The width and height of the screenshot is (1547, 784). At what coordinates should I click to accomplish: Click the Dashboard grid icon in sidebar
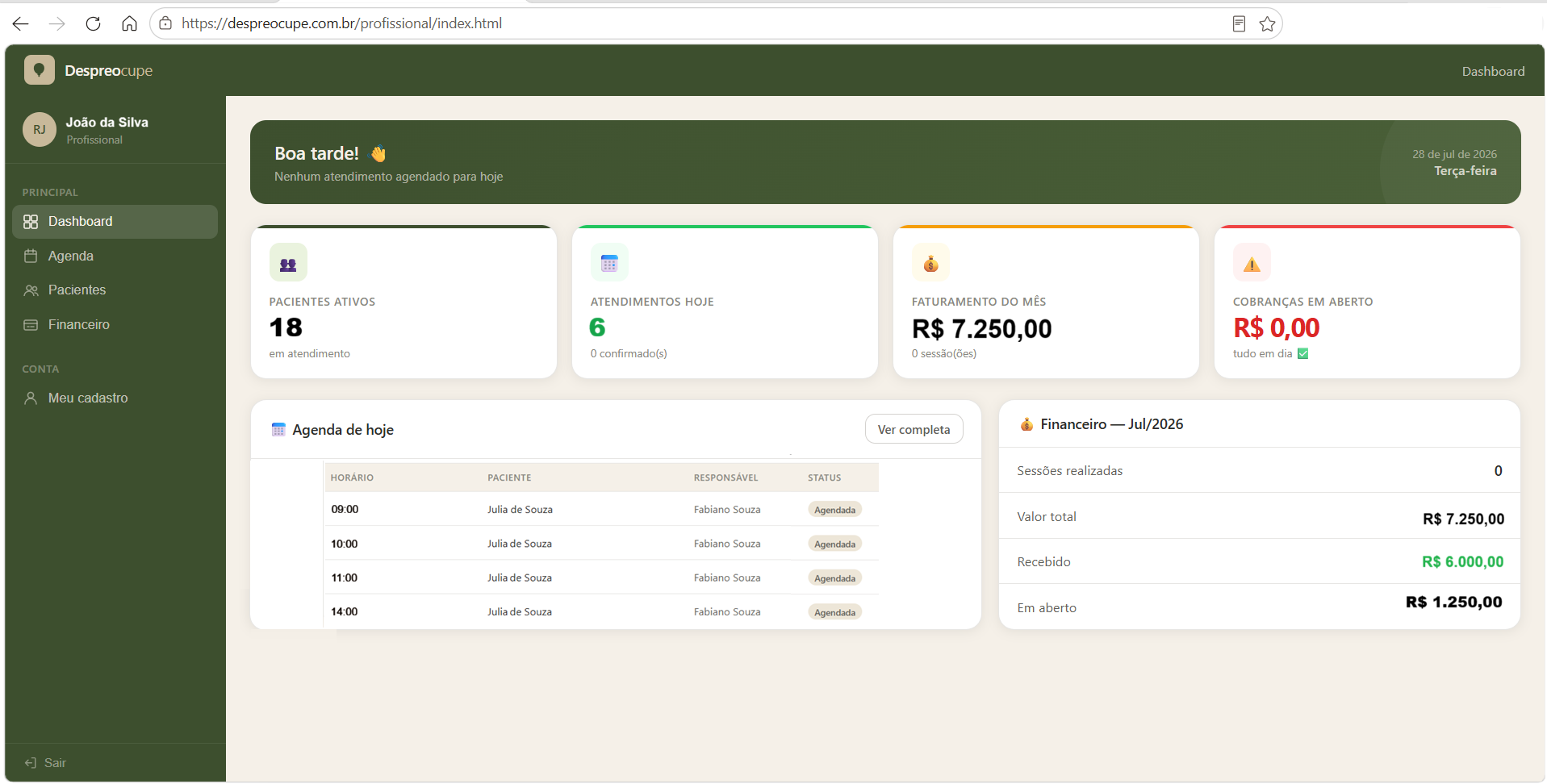coord(31,222)
